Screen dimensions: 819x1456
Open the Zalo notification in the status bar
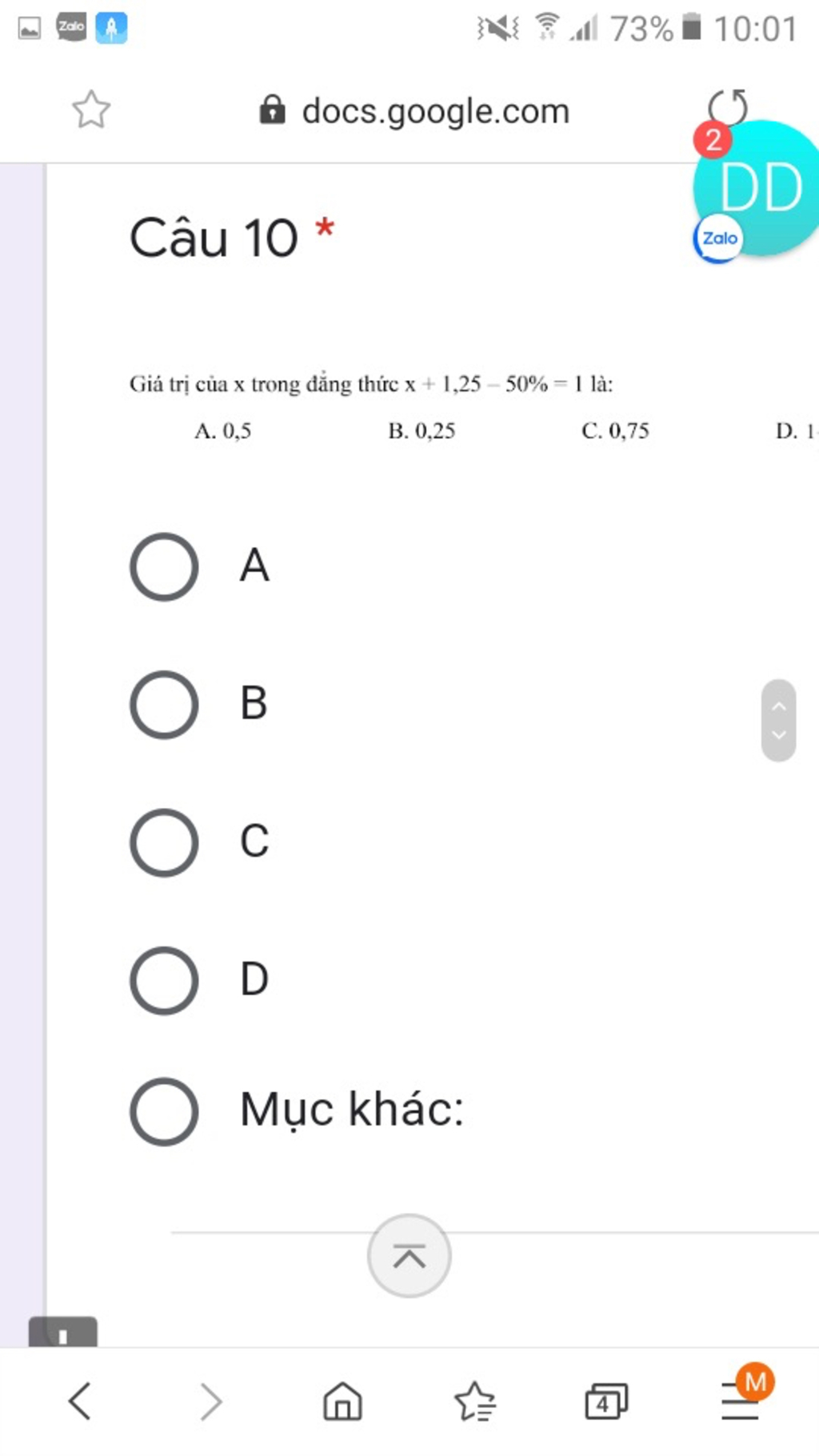(71, 27)
